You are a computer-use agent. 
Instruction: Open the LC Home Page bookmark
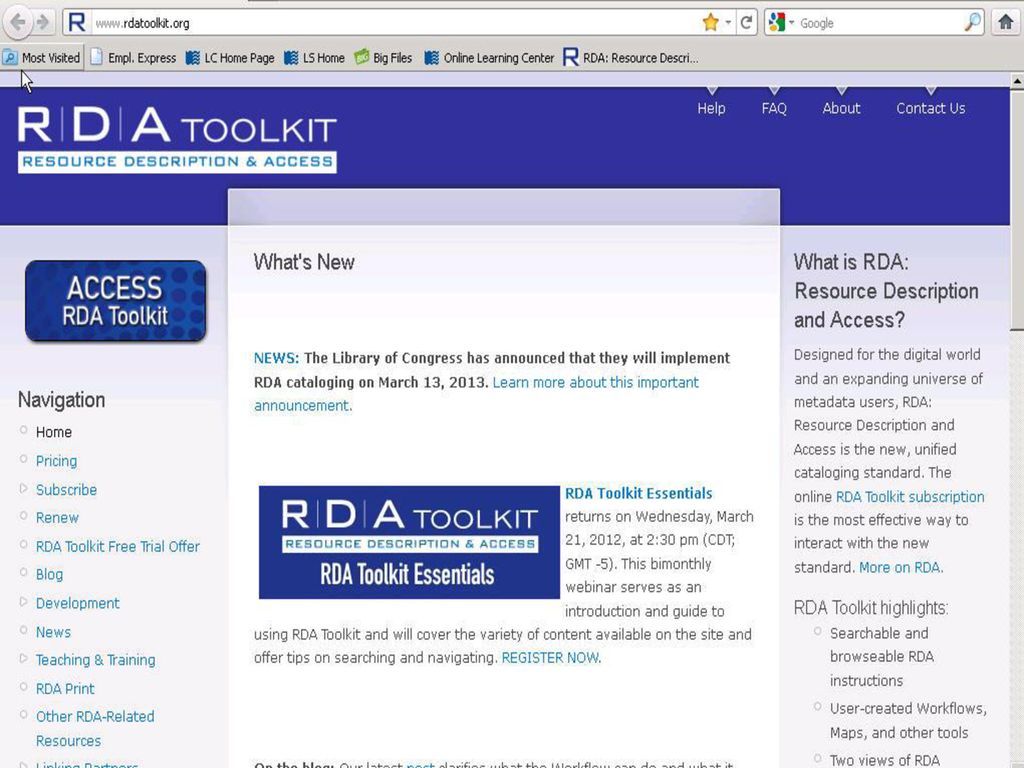pos(230,57)
